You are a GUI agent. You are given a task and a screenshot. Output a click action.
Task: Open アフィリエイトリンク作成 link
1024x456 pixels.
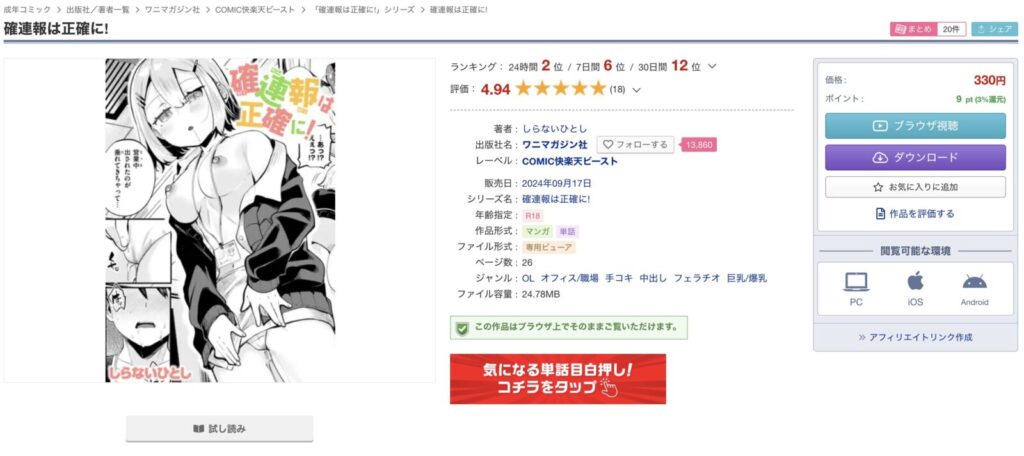[x=915, y=337]
